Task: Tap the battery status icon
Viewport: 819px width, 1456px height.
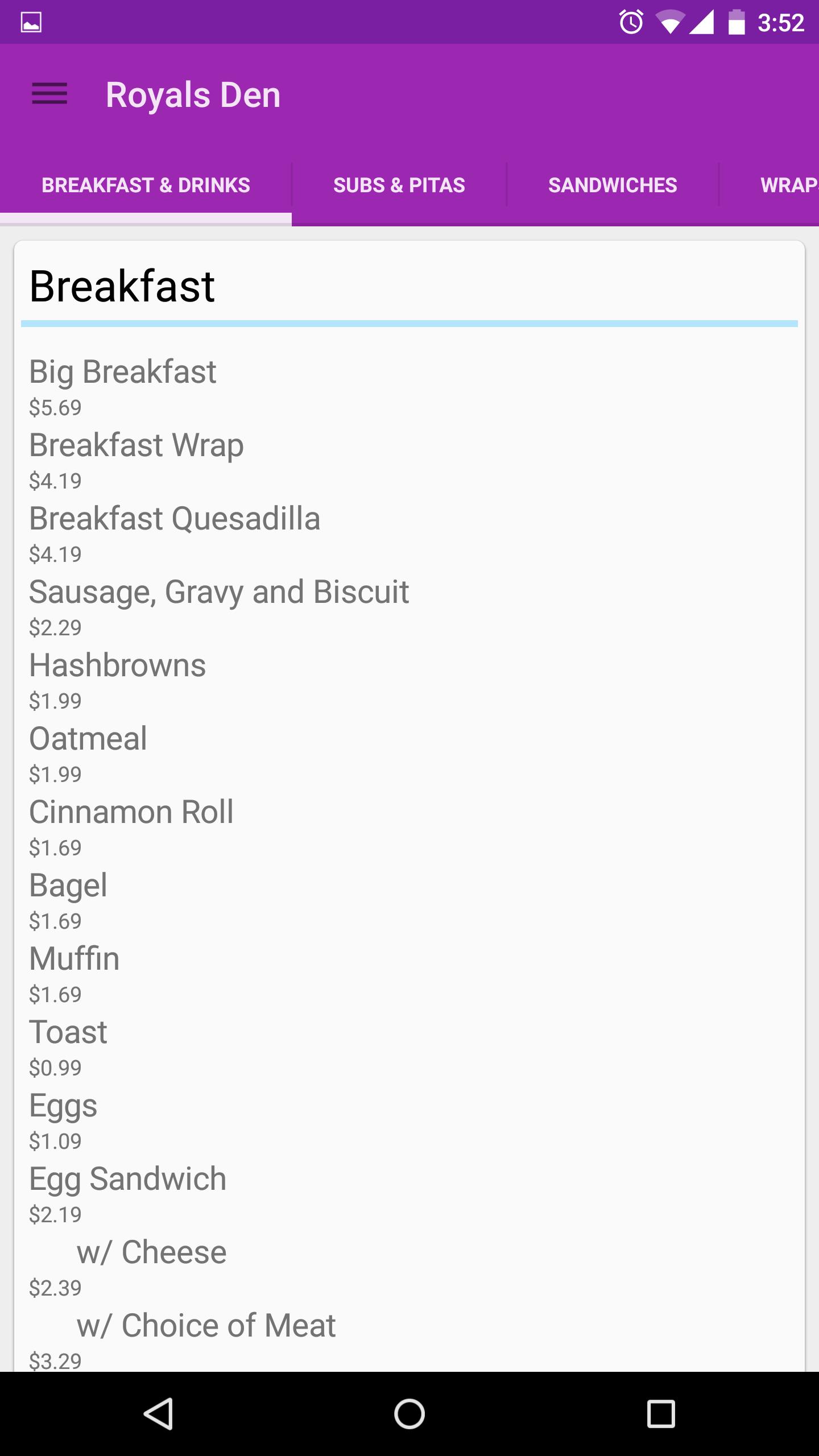Action: coord(737,23)
